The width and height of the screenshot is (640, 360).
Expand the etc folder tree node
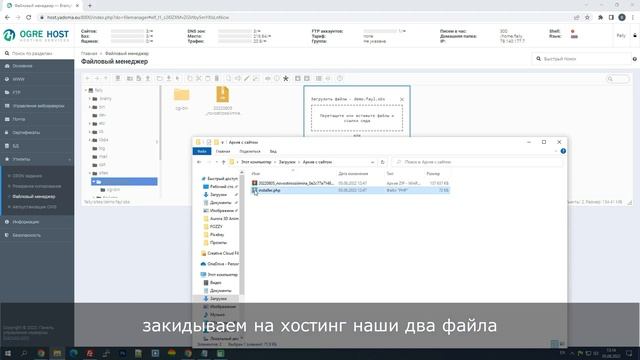90,123
